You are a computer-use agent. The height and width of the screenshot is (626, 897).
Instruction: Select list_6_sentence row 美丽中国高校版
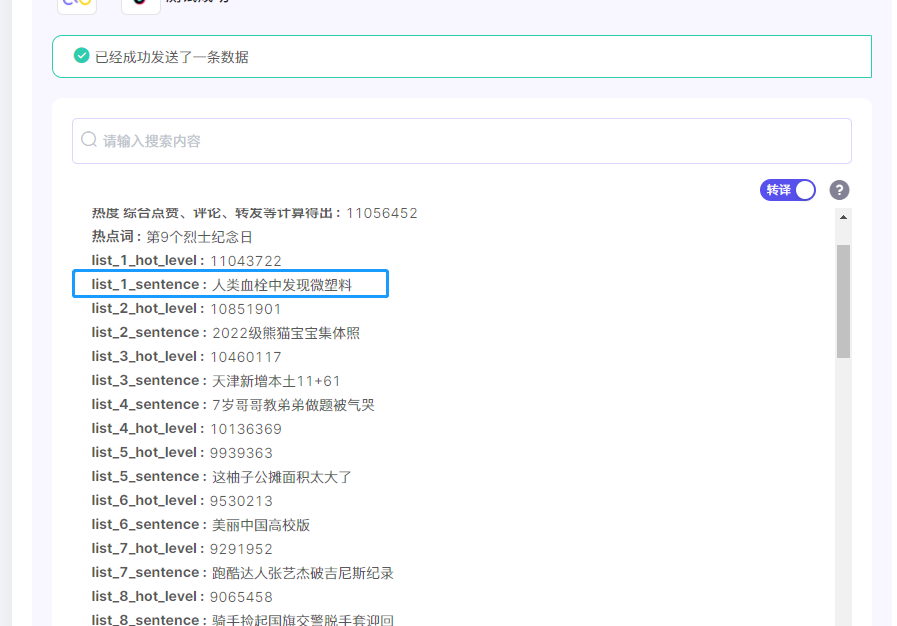pyautogui.click(x=201, y=525)
